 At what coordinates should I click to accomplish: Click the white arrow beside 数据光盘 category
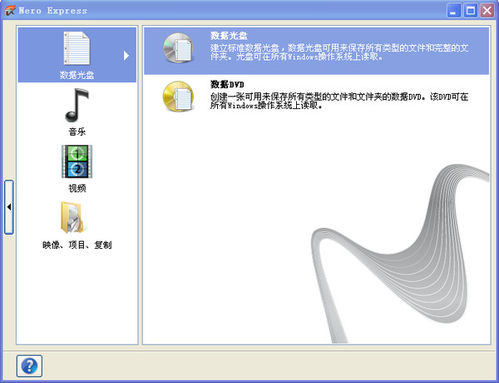coord(126,55)
